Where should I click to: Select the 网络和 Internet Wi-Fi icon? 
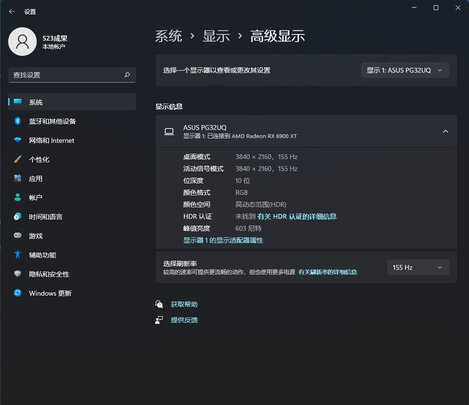click(x=18, y=140)
